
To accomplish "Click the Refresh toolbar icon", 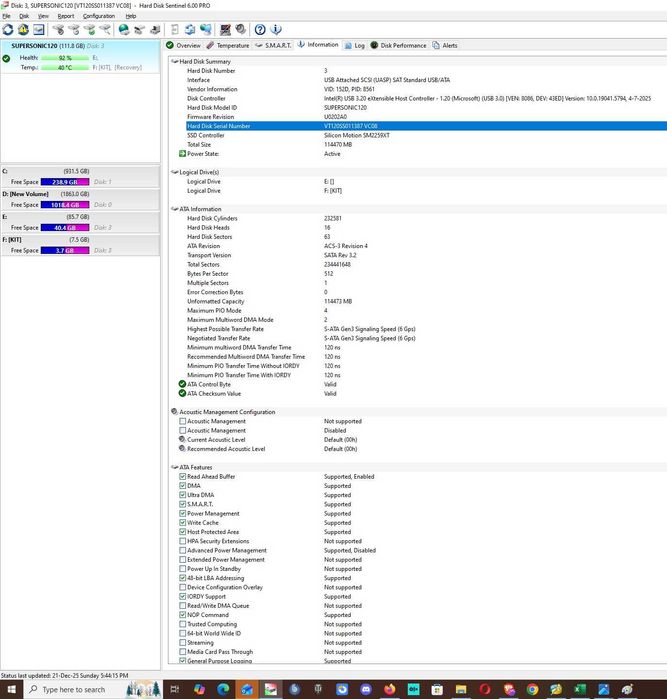I will click(x=8, y=30).
